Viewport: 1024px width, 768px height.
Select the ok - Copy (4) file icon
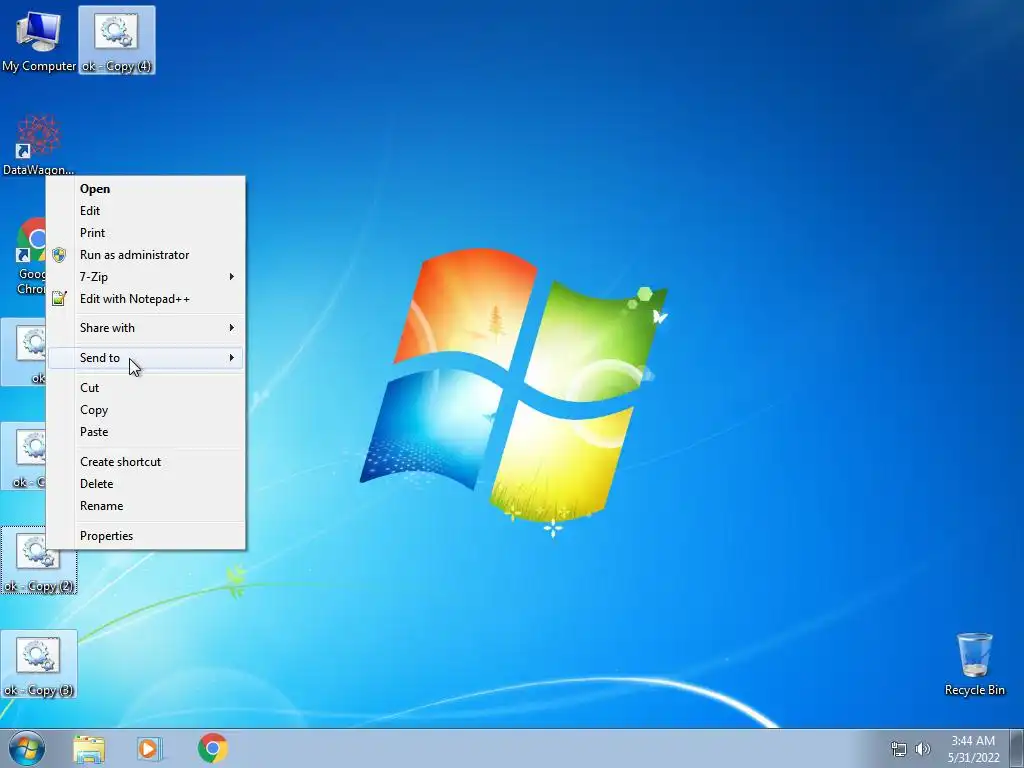click(117, 41)
